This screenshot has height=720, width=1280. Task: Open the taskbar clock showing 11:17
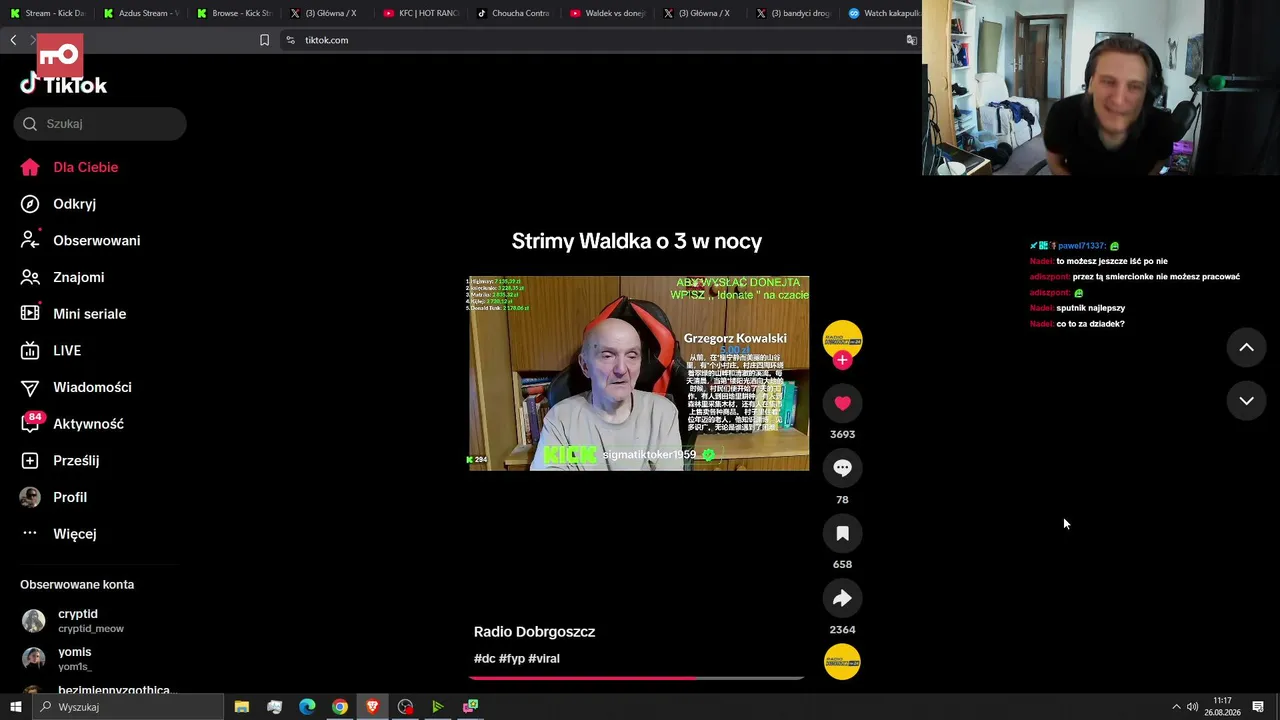(x=1222, y=707)
